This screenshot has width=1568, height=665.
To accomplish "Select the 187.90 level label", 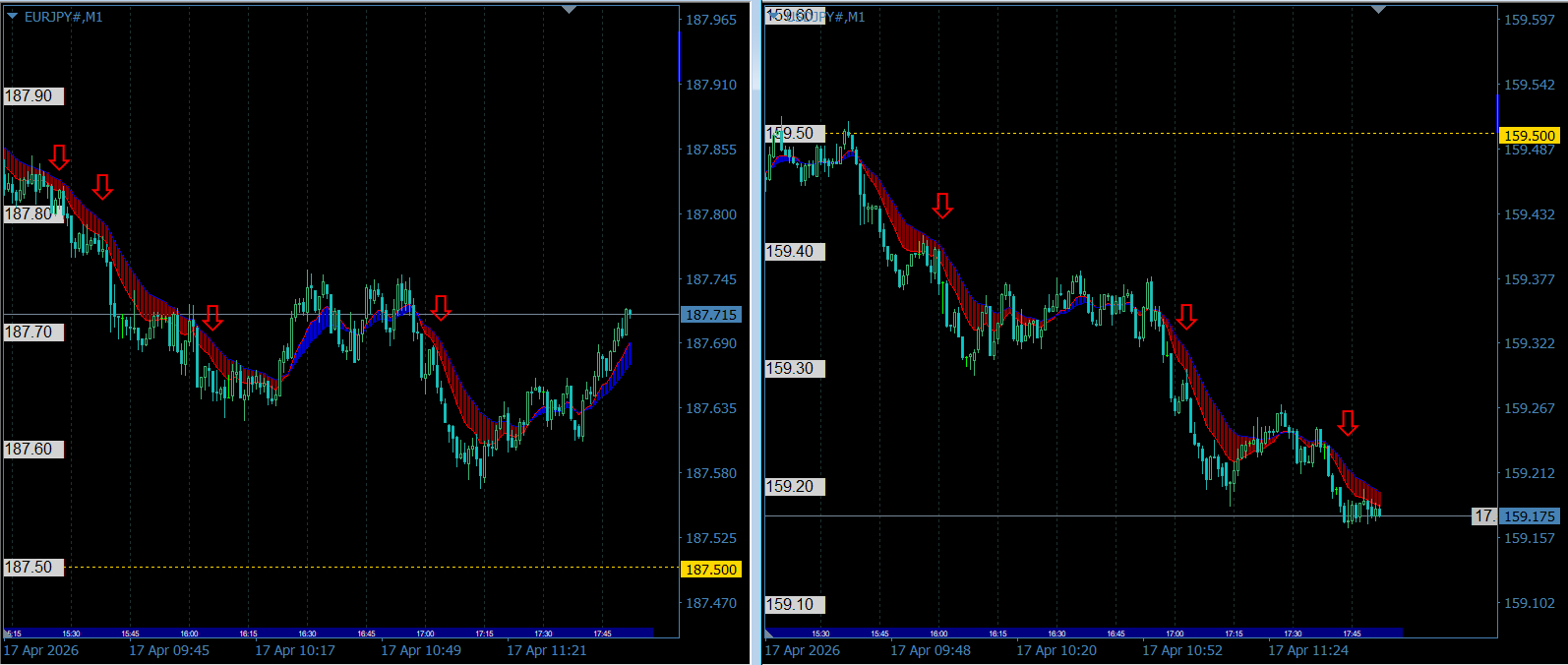I will 33,96.
